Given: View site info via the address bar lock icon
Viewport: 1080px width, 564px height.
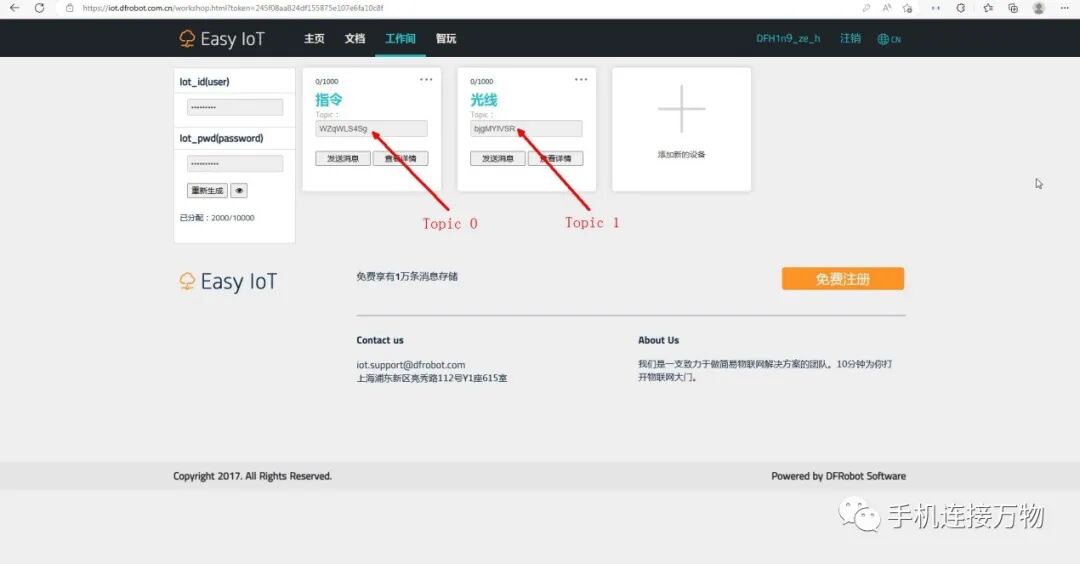Looking at the screenshot, I should [x=70, y=8].
